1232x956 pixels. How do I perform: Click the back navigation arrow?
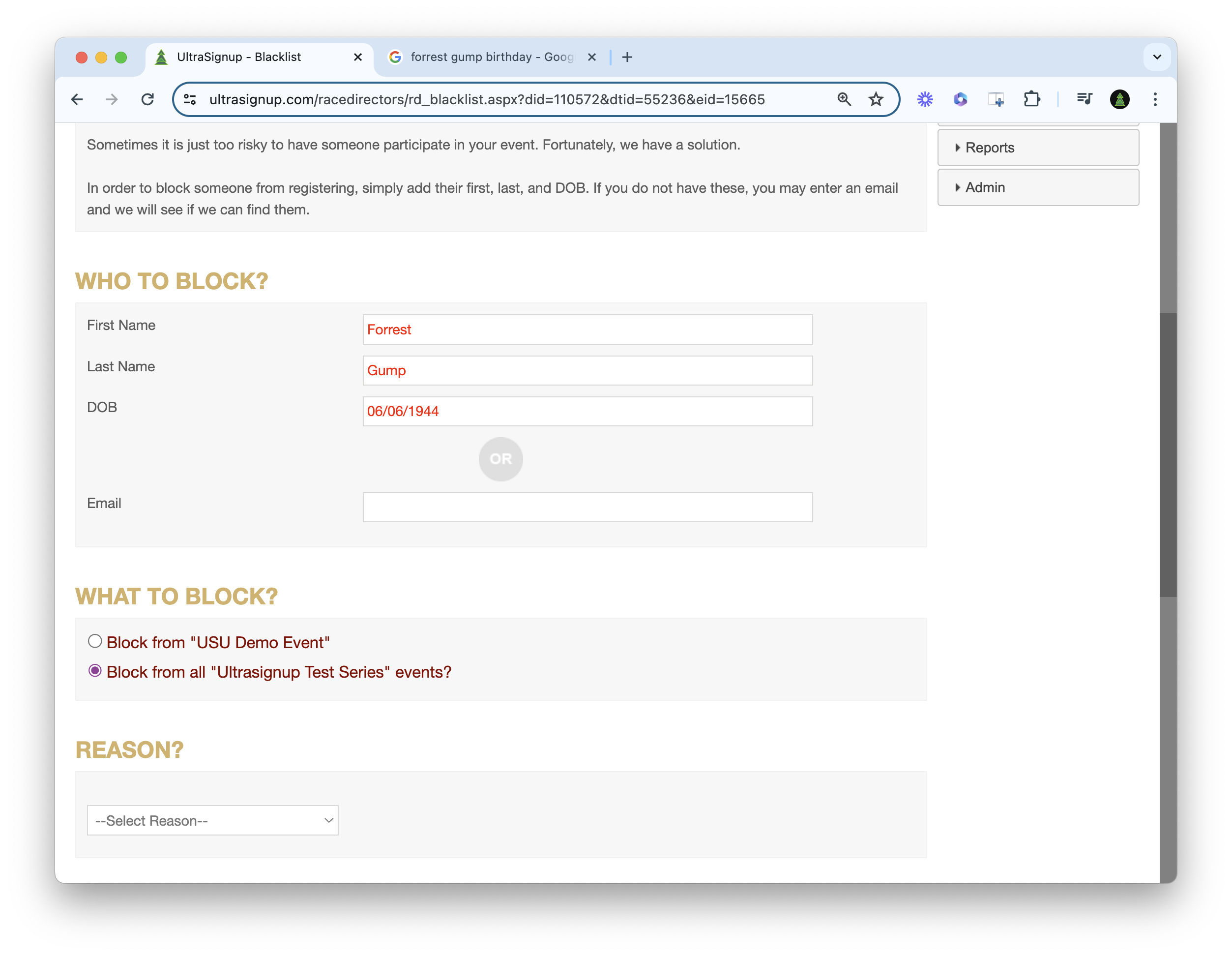pyautogui.click(x=77, y=99)
